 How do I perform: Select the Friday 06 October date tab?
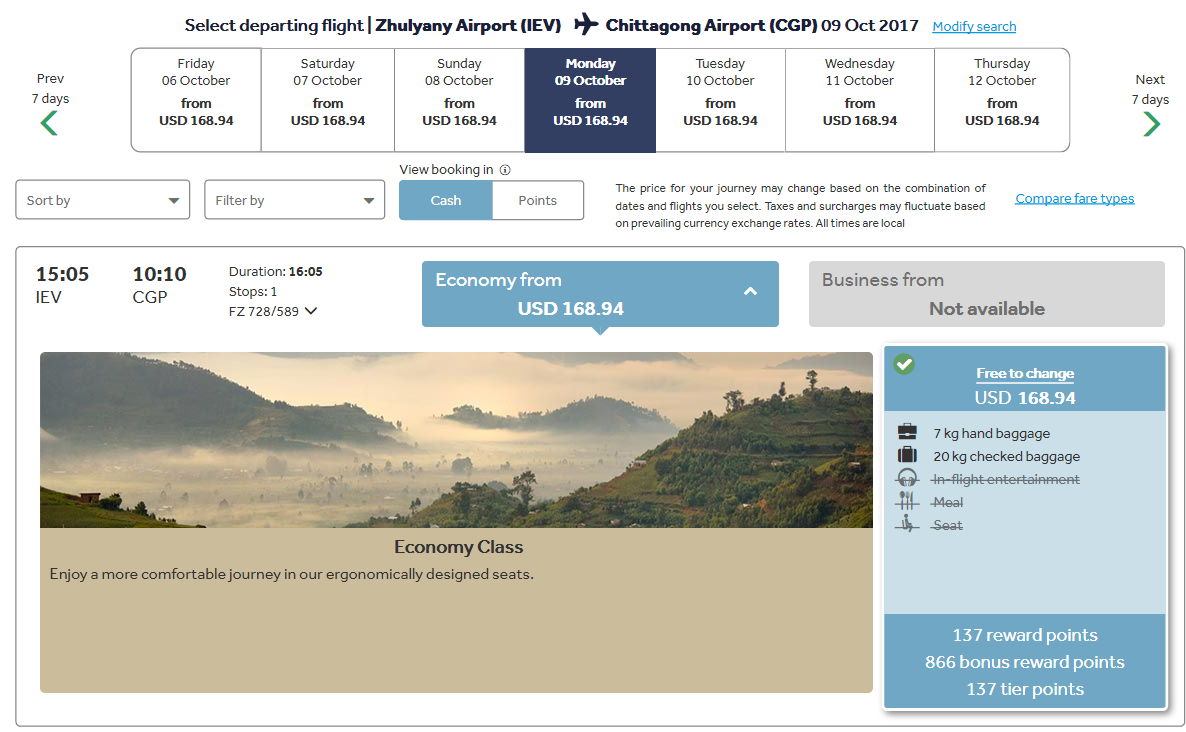(196, 100)
